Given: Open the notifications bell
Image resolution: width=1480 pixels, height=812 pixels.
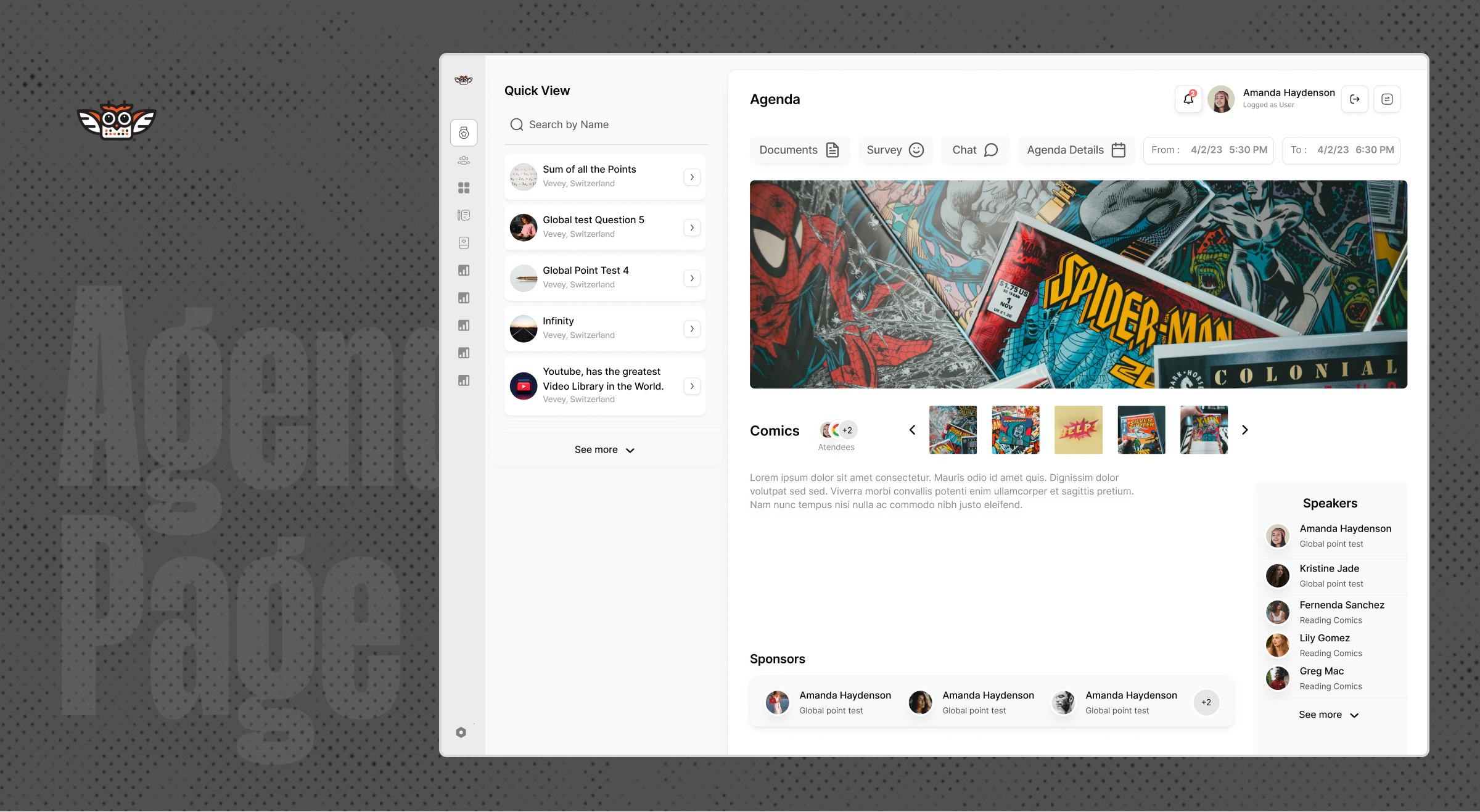Looking at the screenshot, I should pos(1188,99).
